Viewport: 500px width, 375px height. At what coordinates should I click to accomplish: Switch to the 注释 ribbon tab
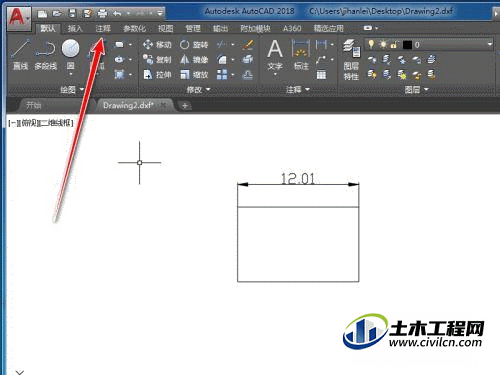click(x=103, y=28)
